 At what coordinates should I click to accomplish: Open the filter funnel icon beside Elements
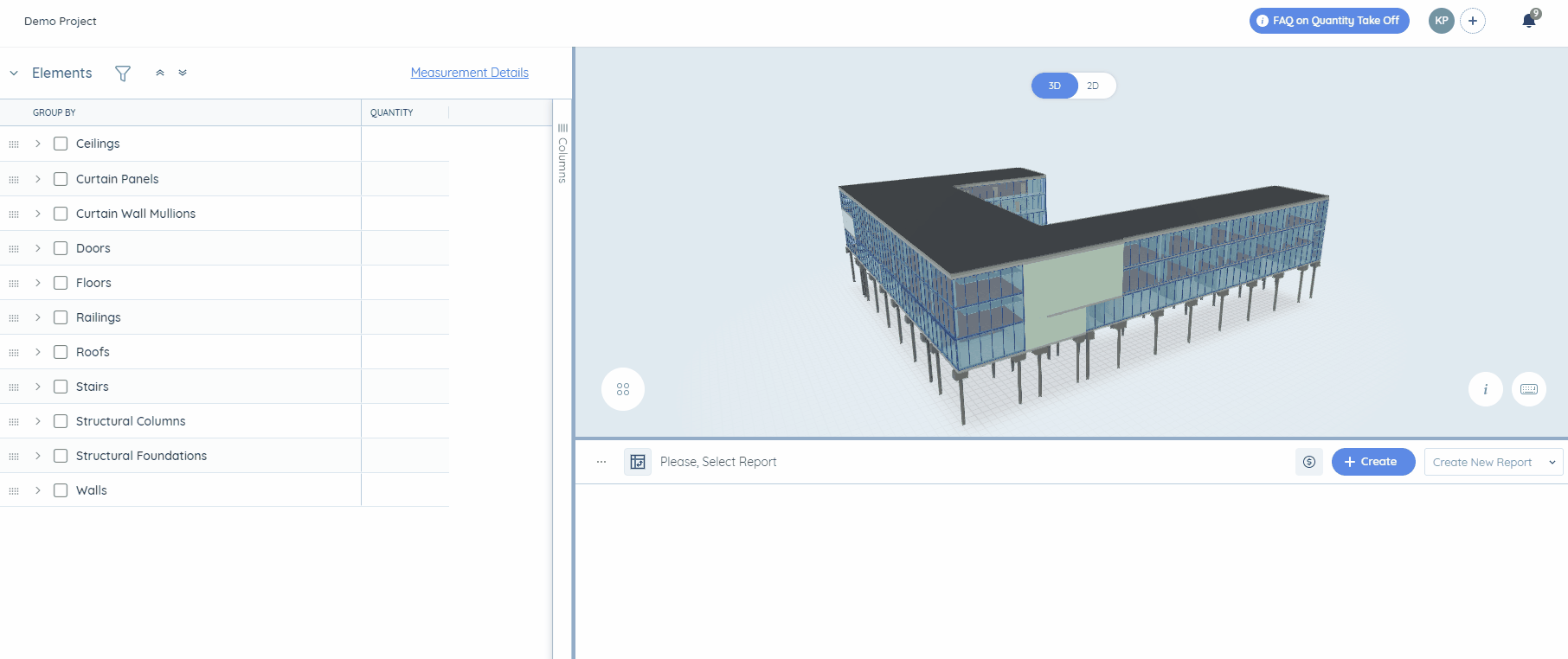tap(123, 74)
